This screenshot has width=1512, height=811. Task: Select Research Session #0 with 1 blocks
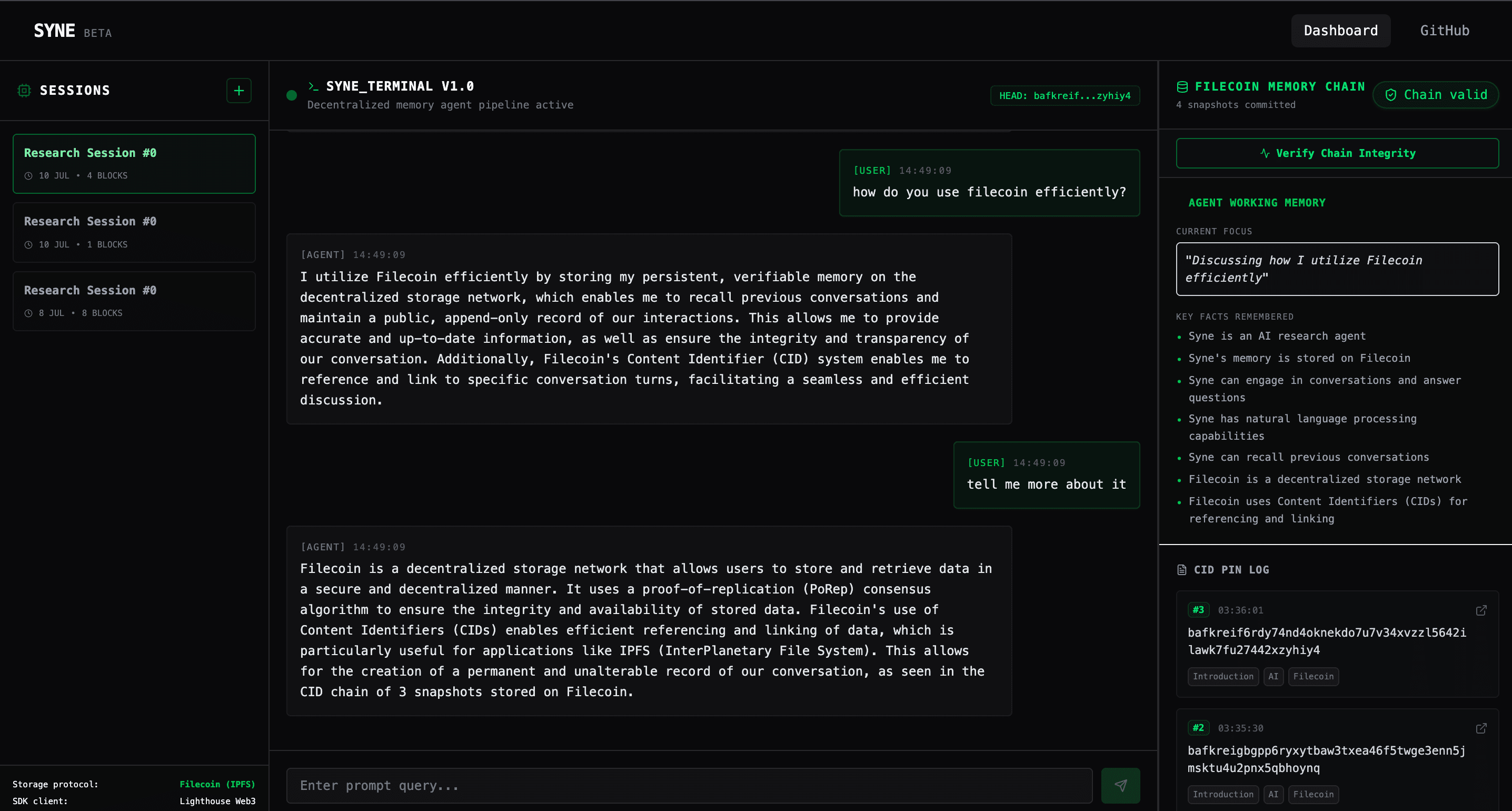[134, 232]
